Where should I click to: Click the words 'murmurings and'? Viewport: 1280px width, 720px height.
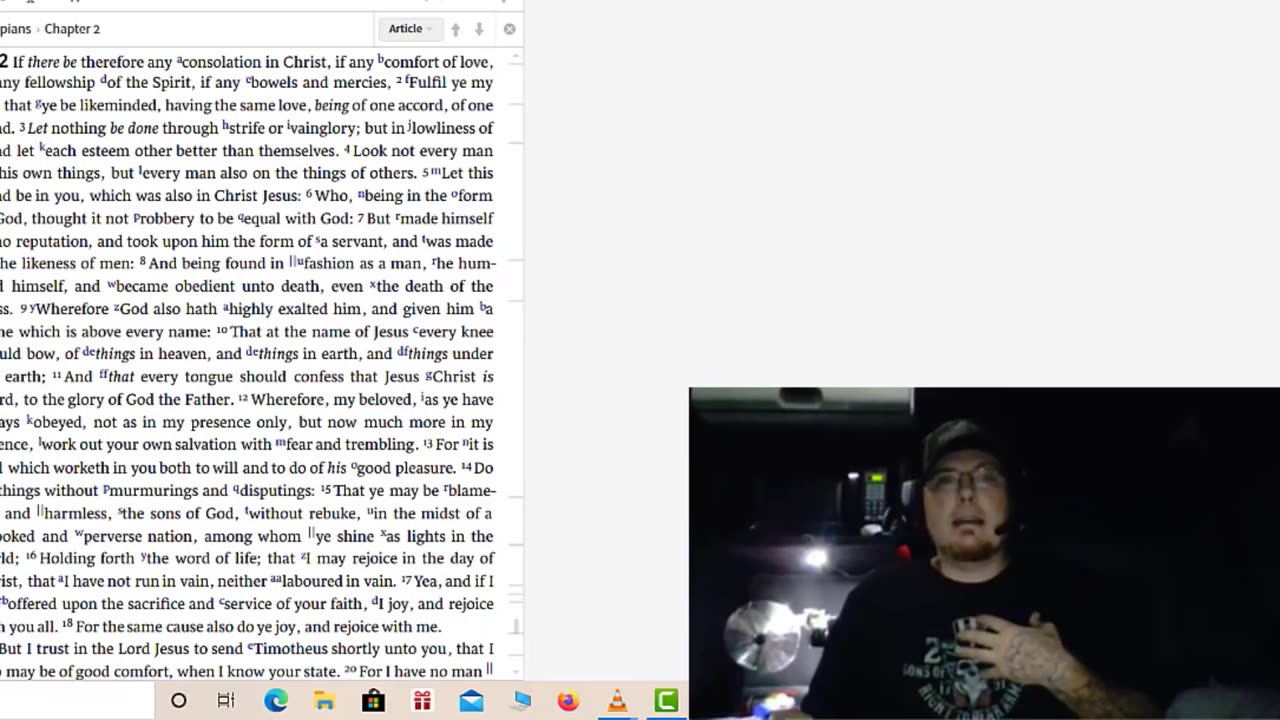coord(170,491)
